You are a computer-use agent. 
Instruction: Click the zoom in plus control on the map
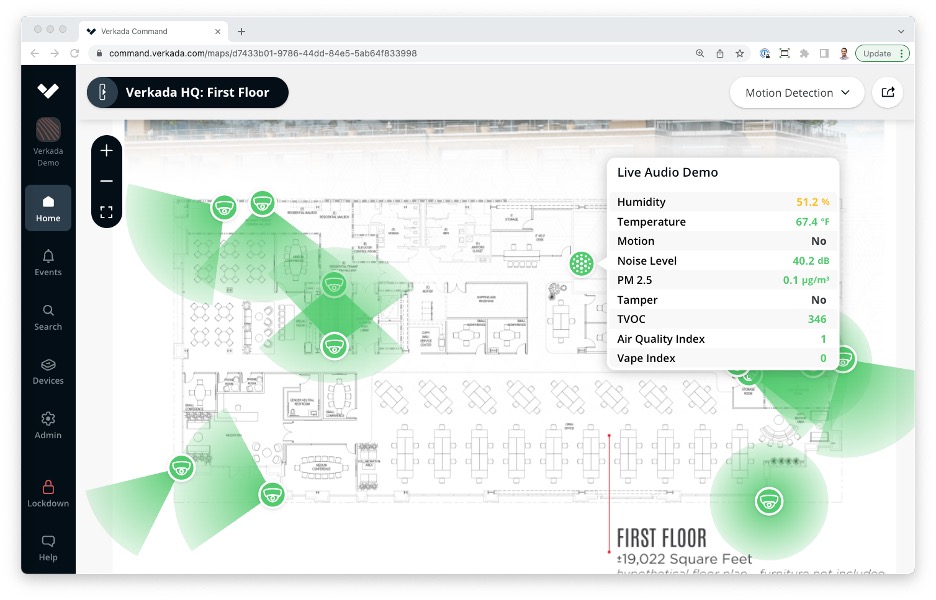pyautogui.click(x=106, y=150)
